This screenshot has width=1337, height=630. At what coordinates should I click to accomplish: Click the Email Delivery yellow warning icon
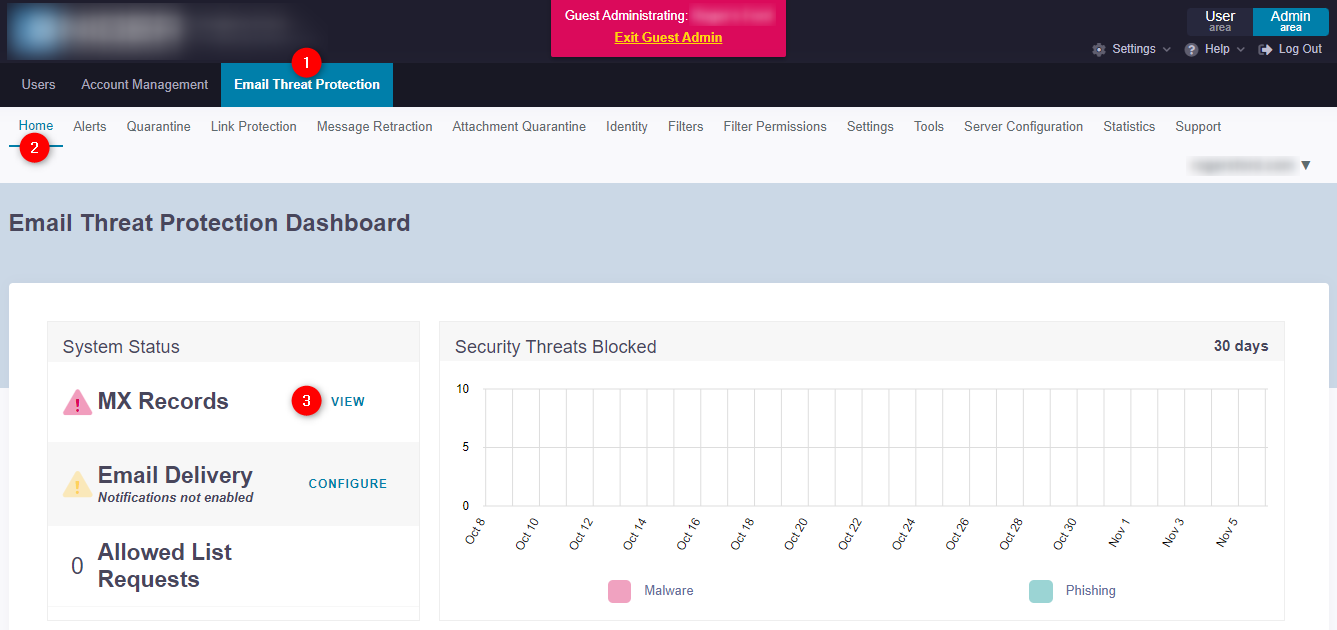(x=77, y=484)
